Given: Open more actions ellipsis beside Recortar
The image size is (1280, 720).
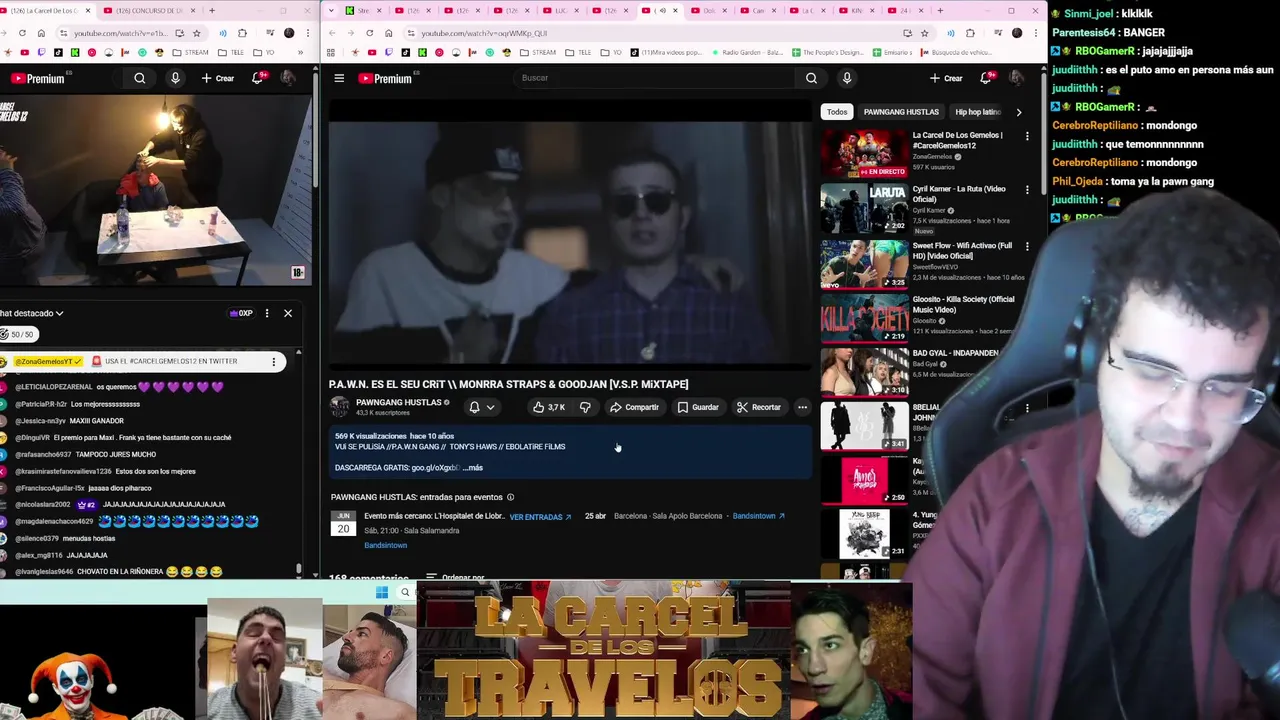Looking at the screenshot, I should (x=802, y=407).
